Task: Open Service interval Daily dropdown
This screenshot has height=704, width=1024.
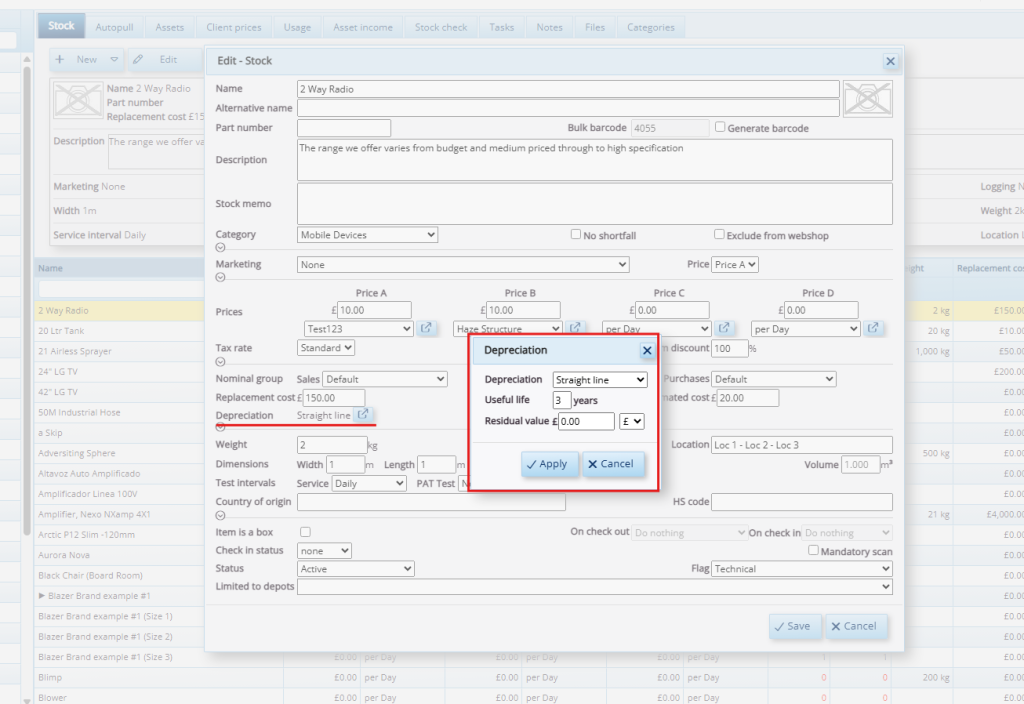Action: tap(369, 483)
